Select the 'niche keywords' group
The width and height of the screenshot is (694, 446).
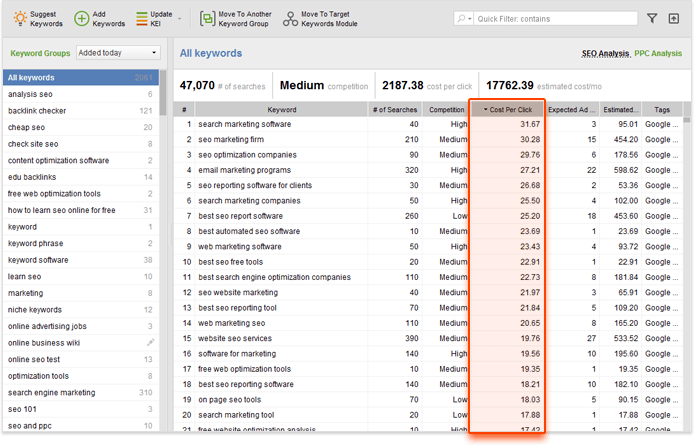point(81,310)
